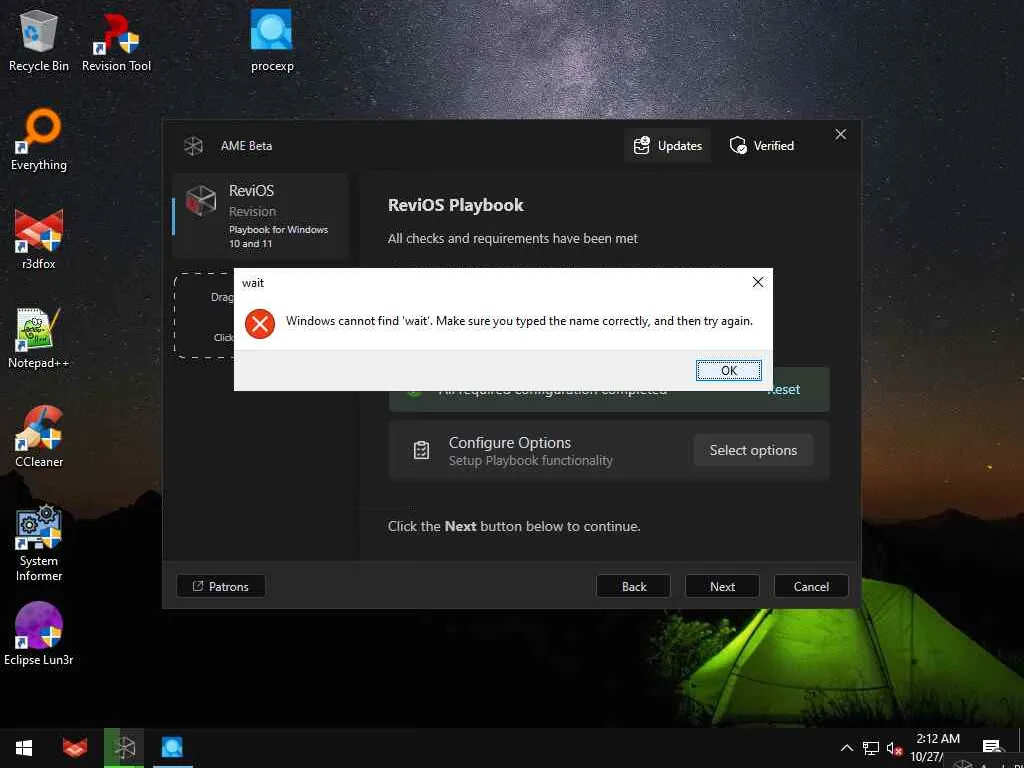Open CCleaner desktop shortcut

[39, 436]
